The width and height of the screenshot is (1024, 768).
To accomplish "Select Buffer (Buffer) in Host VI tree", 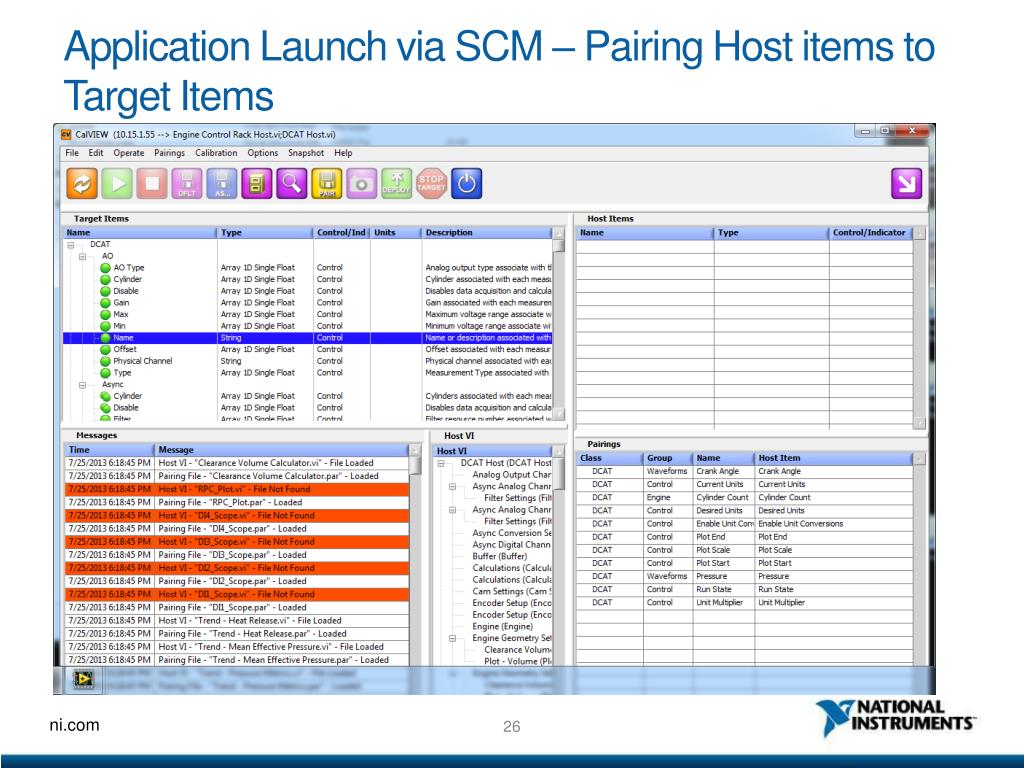I will click(x=500, y=556).
